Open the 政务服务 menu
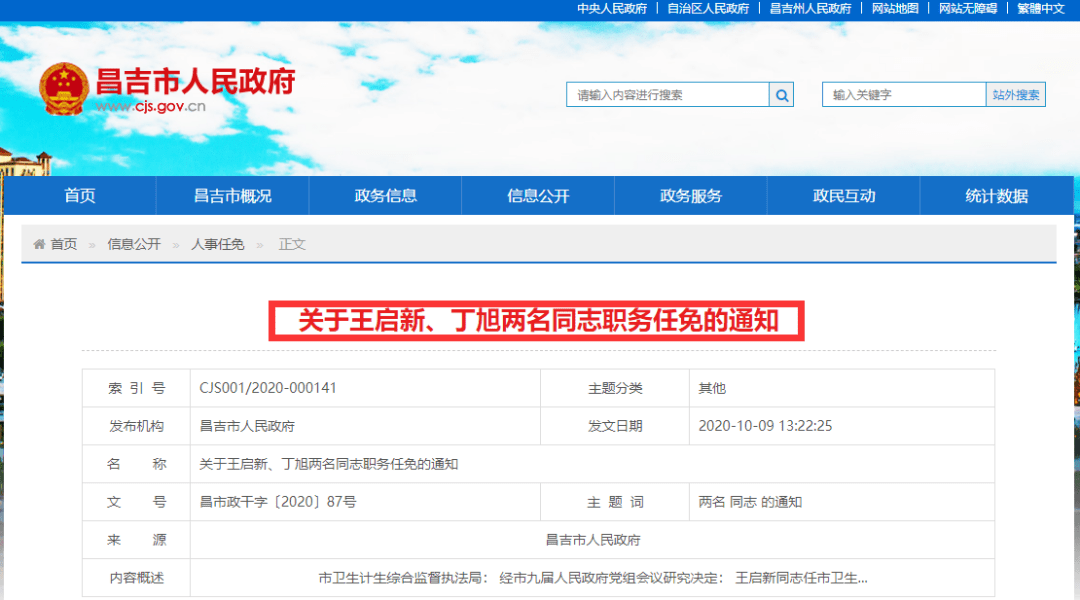1080x600 pixels. pos(691,196)
